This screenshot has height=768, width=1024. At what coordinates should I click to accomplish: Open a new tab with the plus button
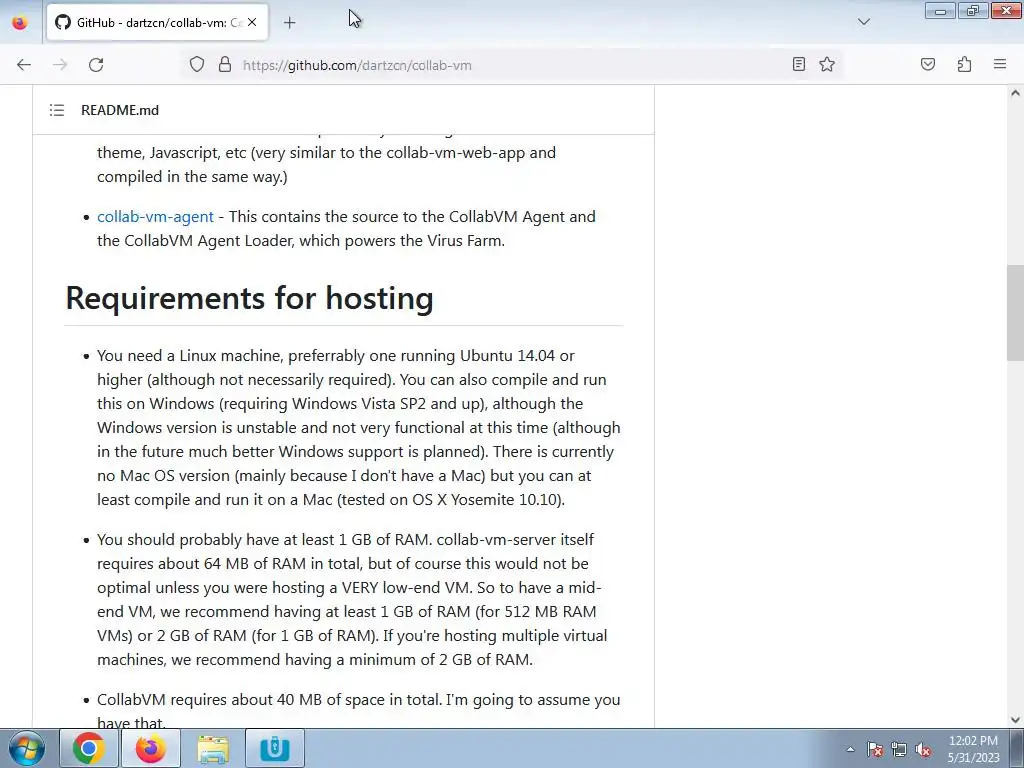[289, 23]
